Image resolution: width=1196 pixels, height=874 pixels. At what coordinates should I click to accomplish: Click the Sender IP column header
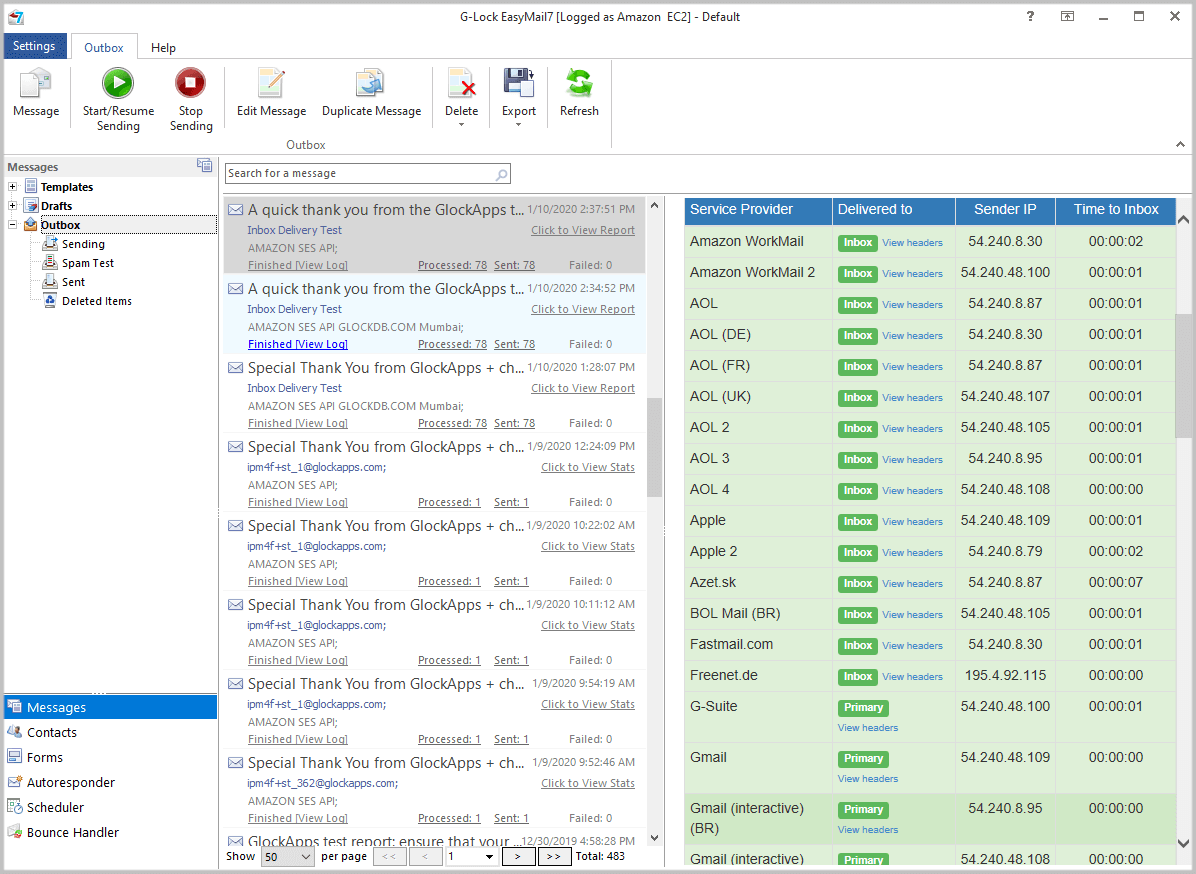1005,210
